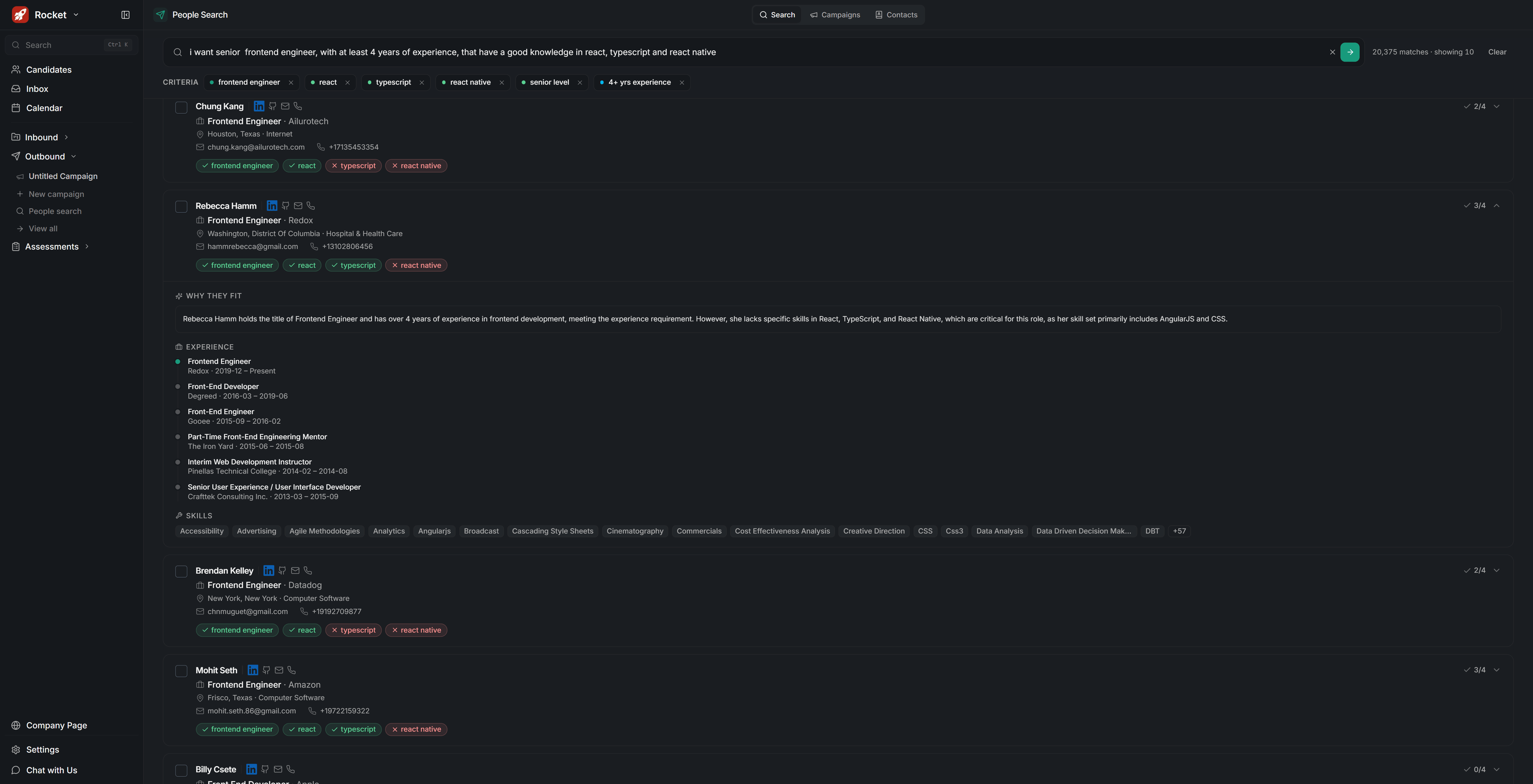The width and height of the screenshot is (1533, 784).
Task: Click chung.kang@ailurotech.com email address
Action: [256, 148]
